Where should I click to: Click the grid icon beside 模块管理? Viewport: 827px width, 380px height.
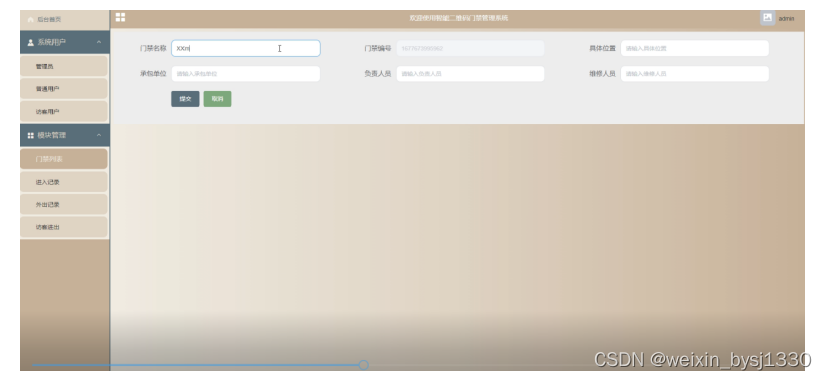coord(31,136)
